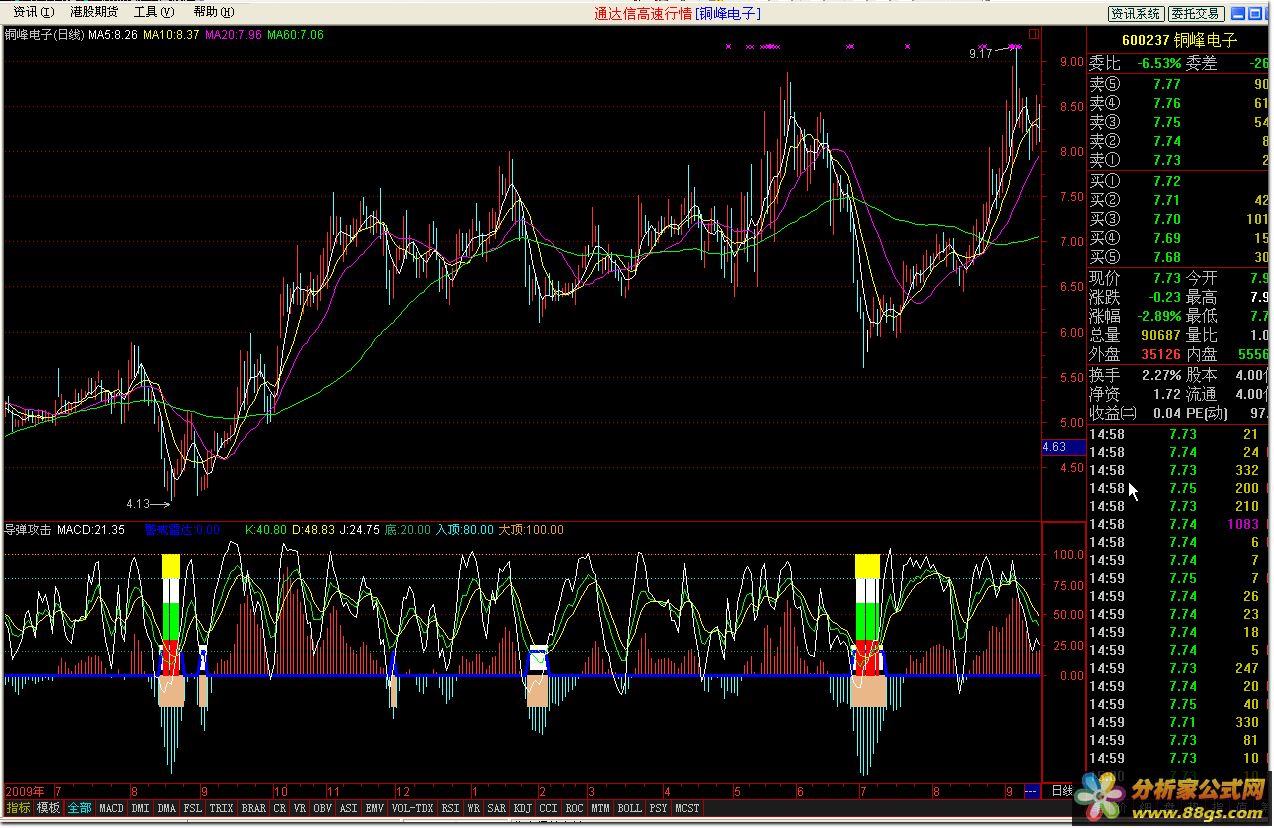
Task: Select the EMV indicator tab
Action: [x=374, y=808]
